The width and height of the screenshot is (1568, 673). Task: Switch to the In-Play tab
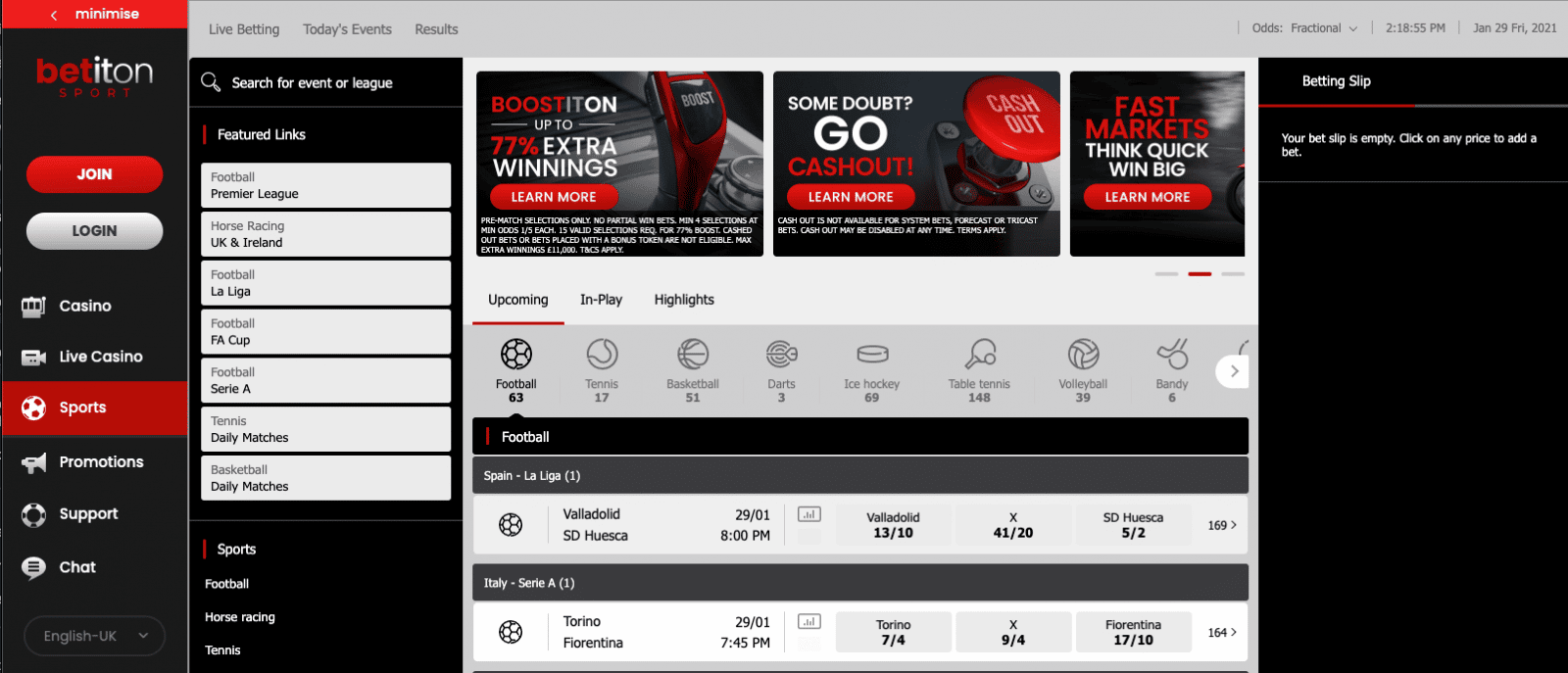[x=601, y=300]
